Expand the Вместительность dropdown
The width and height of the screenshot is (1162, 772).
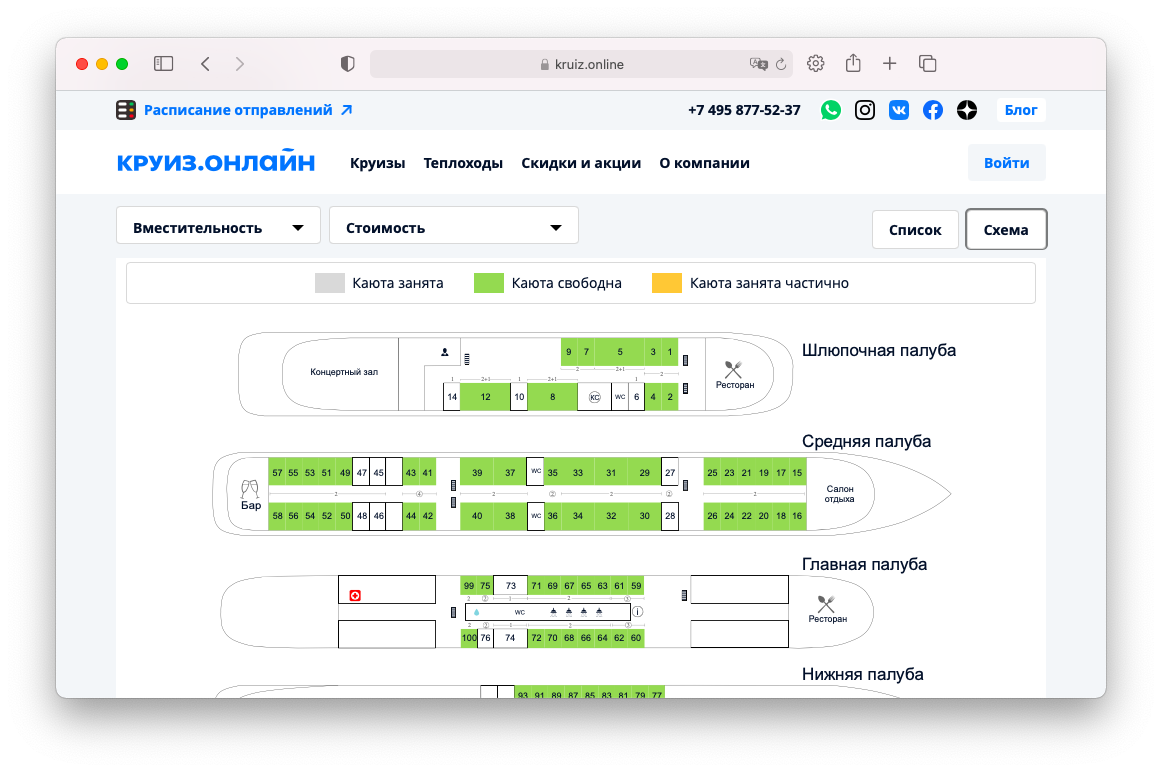[218, 227]
